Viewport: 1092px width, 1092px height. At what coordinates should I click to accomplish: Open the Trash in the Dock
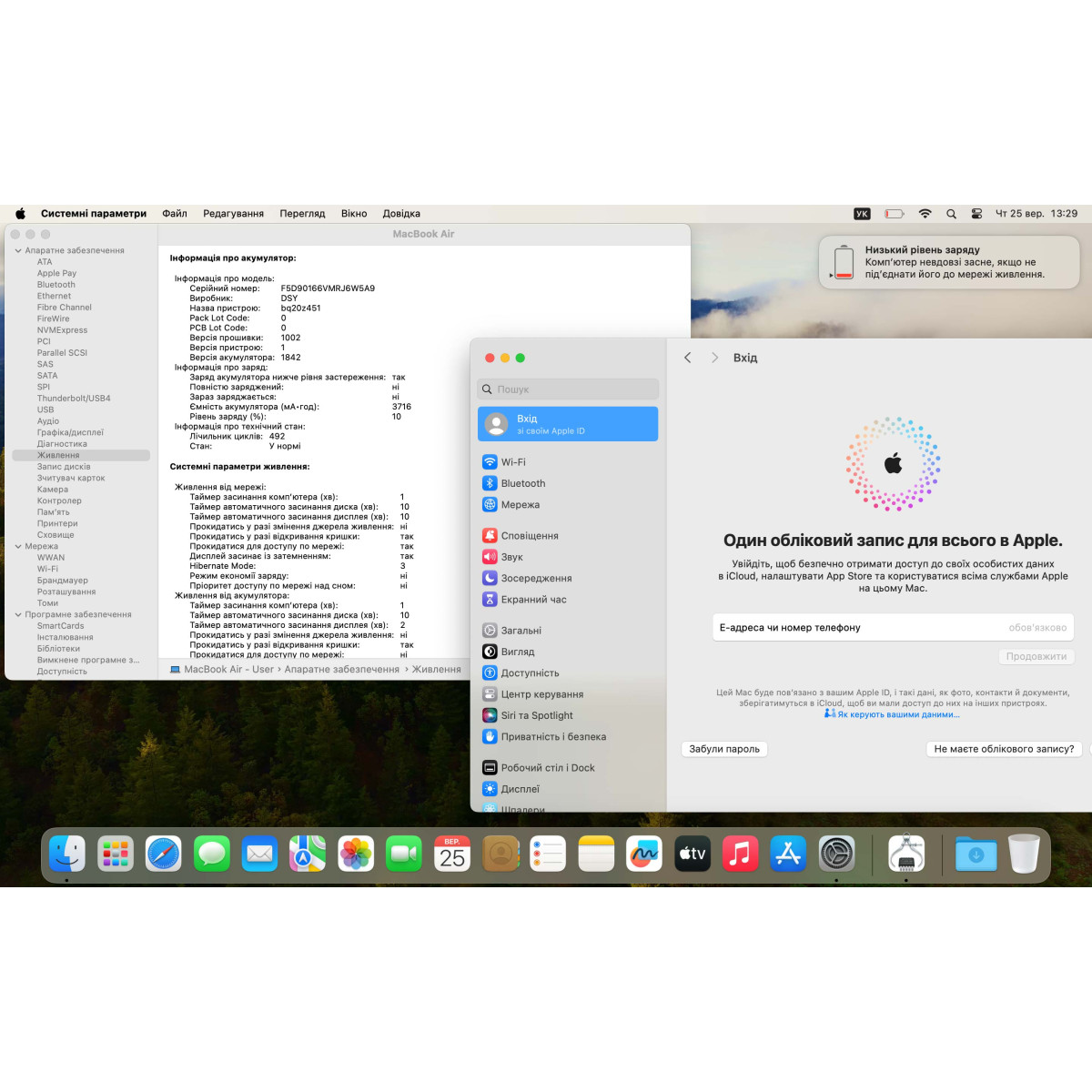pyautogui.click(x=1024, y=854)
